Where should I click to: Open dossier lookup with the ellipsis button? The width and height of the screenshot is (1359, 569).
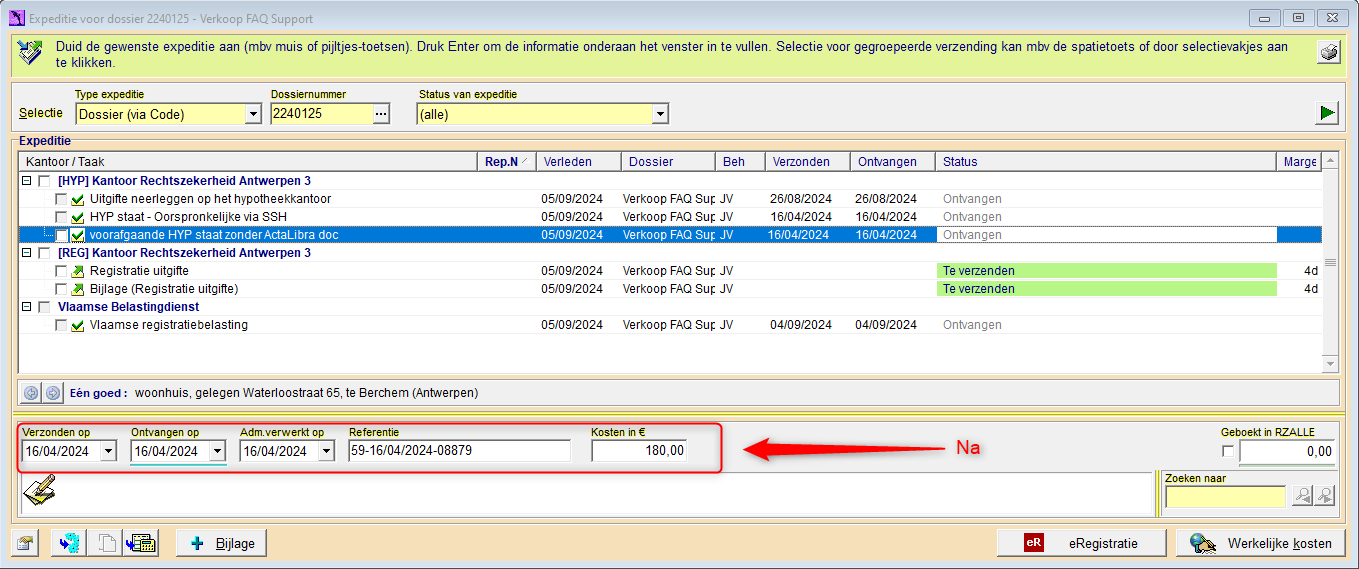pos(380,114)
